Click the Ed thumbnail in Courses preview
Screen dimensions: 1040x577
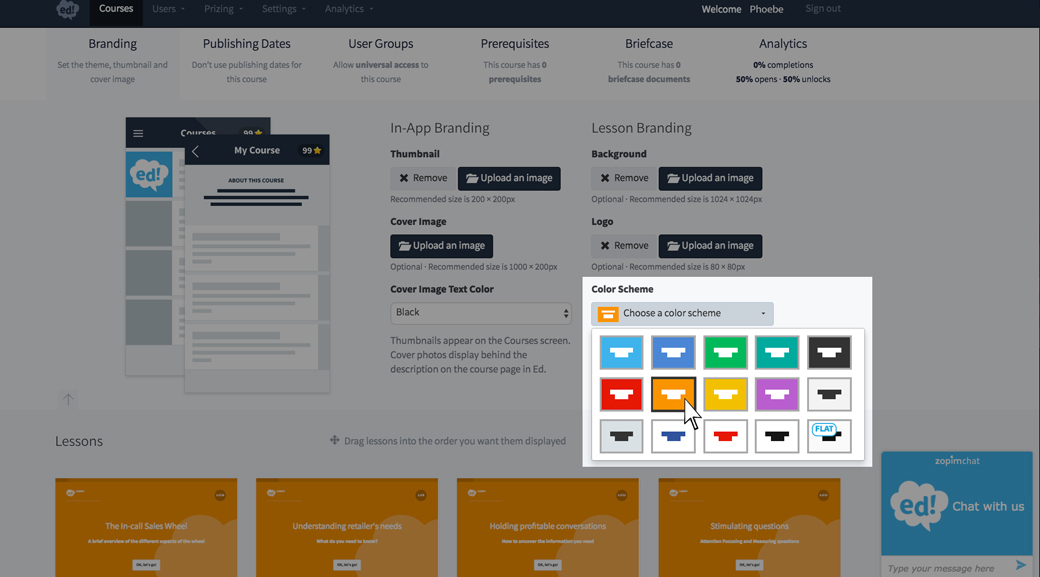(x=149, y=174)
